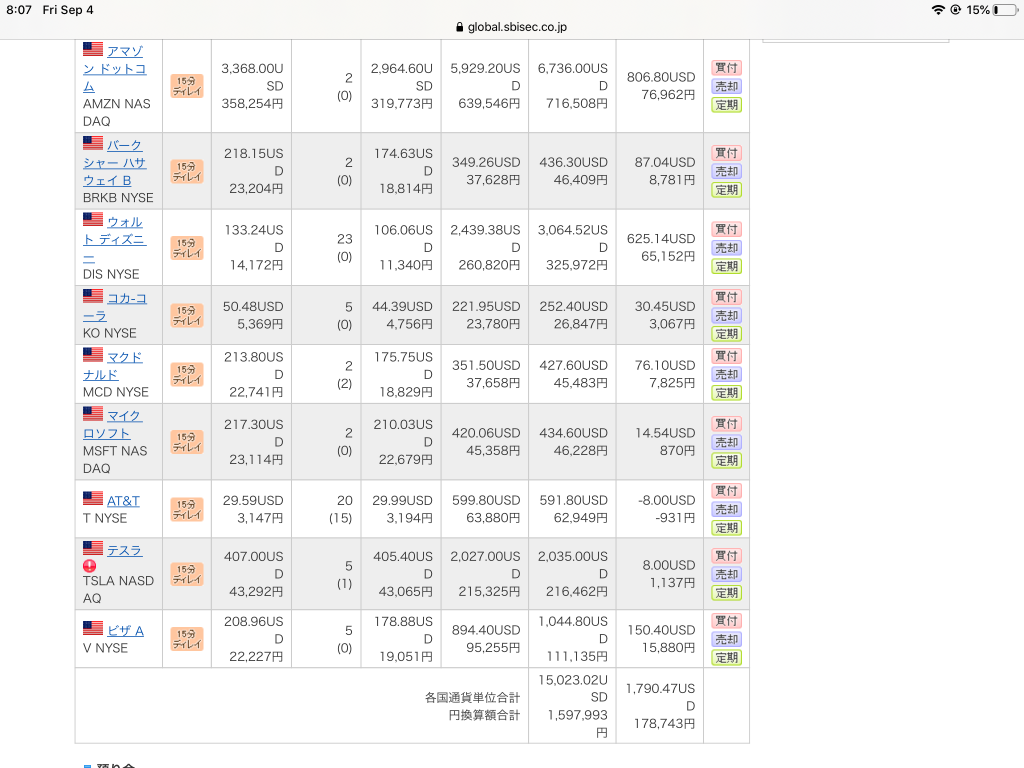Open the Visa A (ビザ A) stock link
This screenshot has height=768, width=1024.
[125, 630]
